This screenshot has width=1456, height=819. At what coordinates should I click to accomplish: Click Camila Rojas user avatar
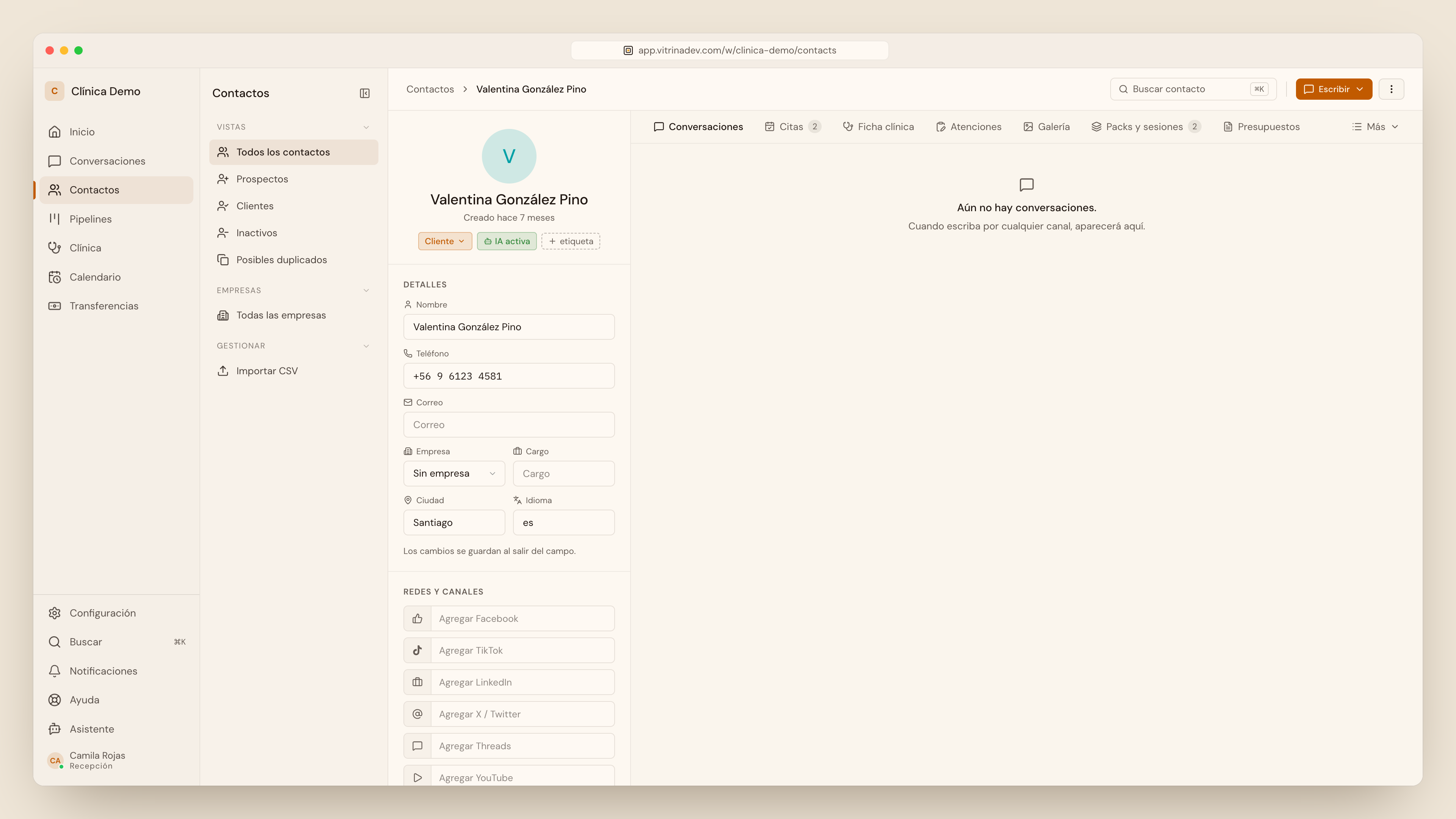click(55, 760)
